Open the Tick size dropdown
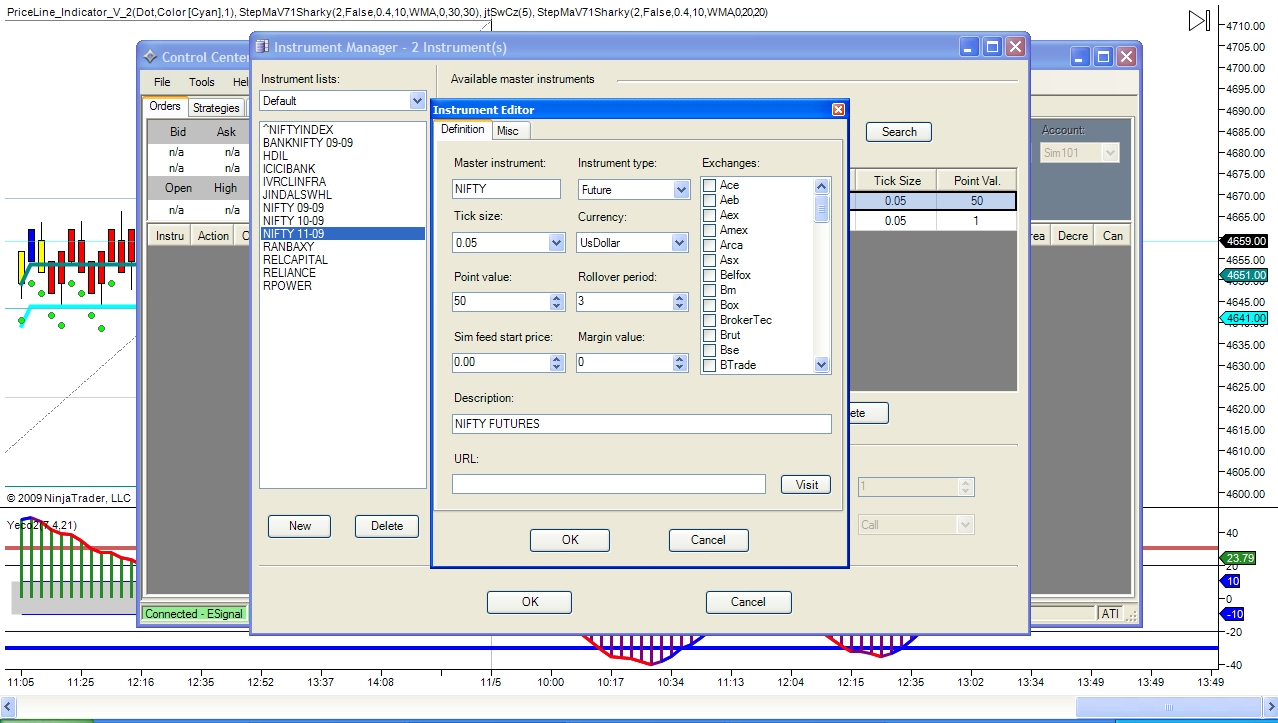 557,242
